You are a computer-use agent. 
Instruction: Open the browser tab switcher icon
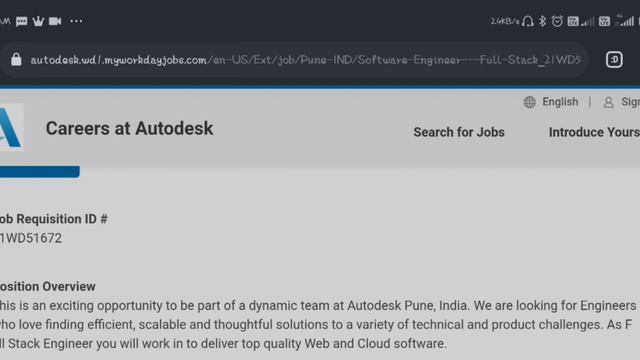[x=614, y=60]
